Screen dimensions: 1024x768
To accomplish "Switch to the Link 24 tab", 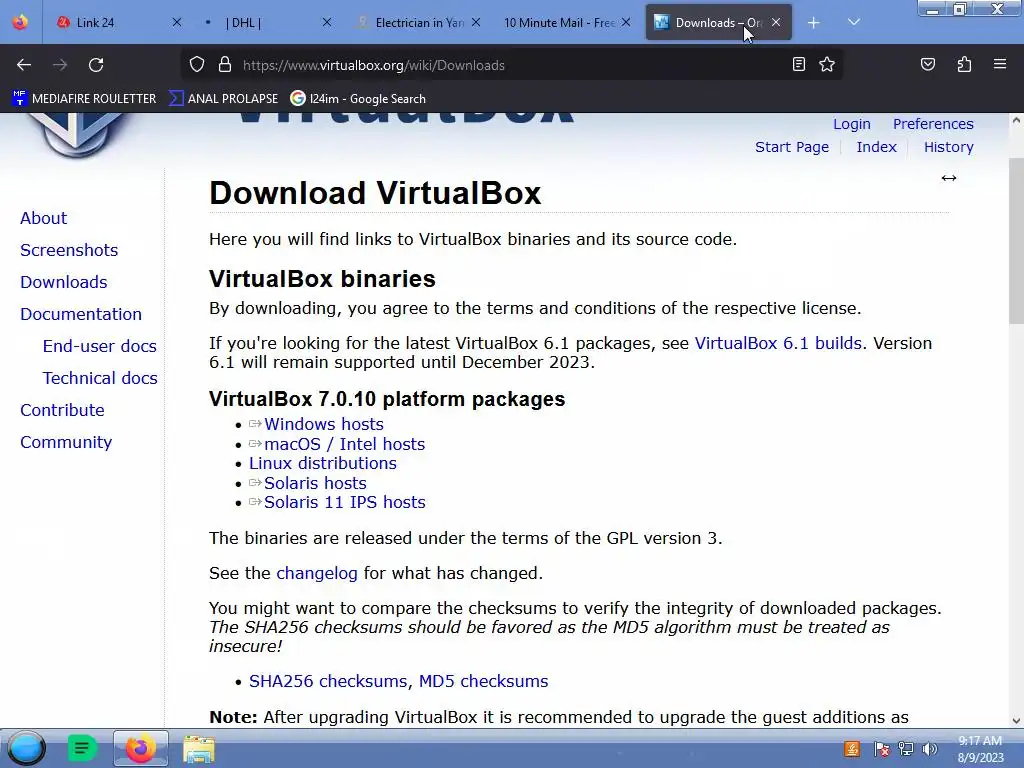I will pyautogui.click(x=111, y=23).
